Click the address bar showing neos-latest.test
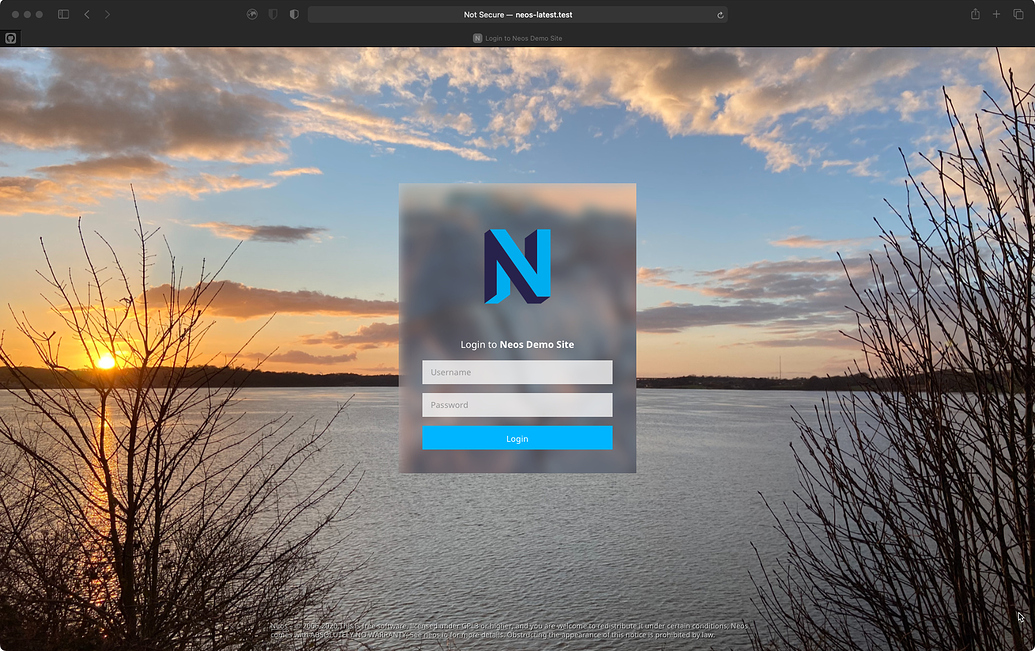This screenshot has width=1035, height=651. pyautogui.click(x=518, y=15)
